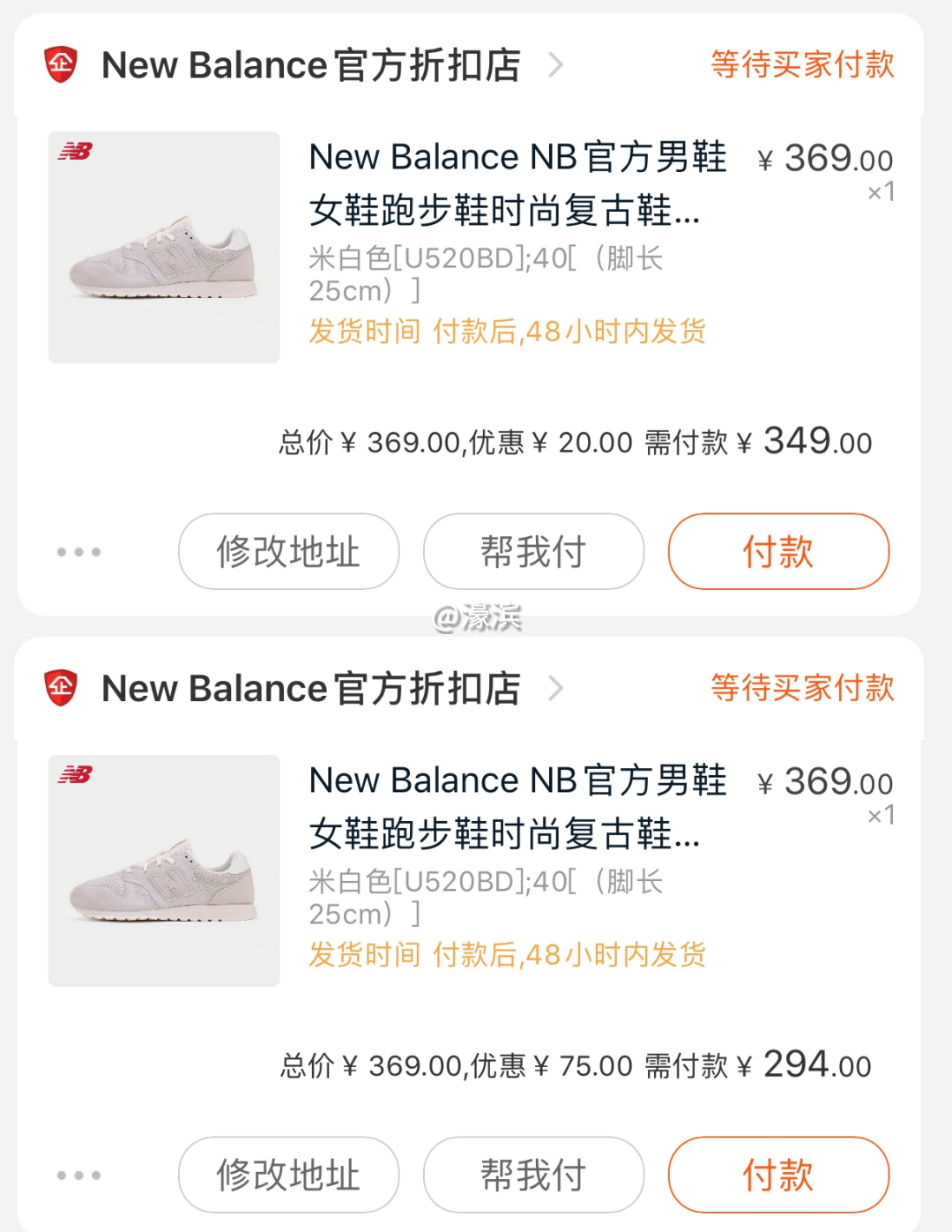Expand first New Balance store chevron
The width and height of the screenshot is (952, 1232).
pos(555,64)
